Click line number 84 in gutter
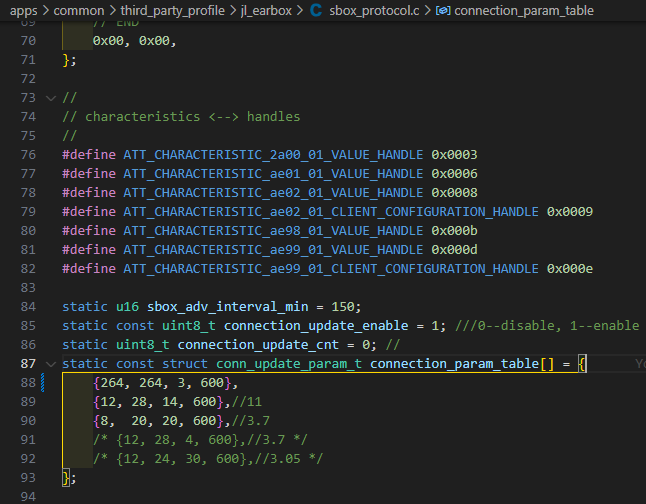This screenshot has height=504, width=646. point(28,307)
